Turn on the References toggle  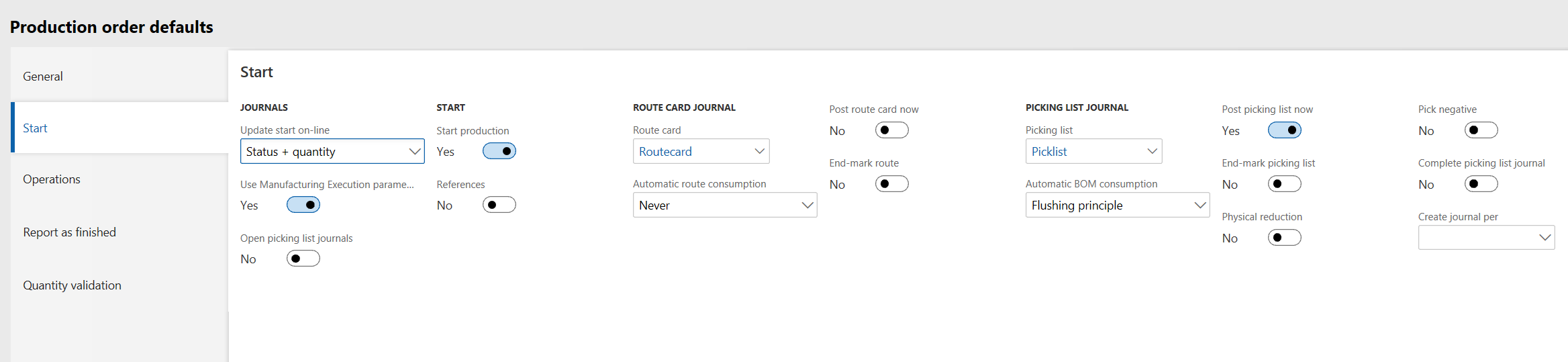[499, 205]
